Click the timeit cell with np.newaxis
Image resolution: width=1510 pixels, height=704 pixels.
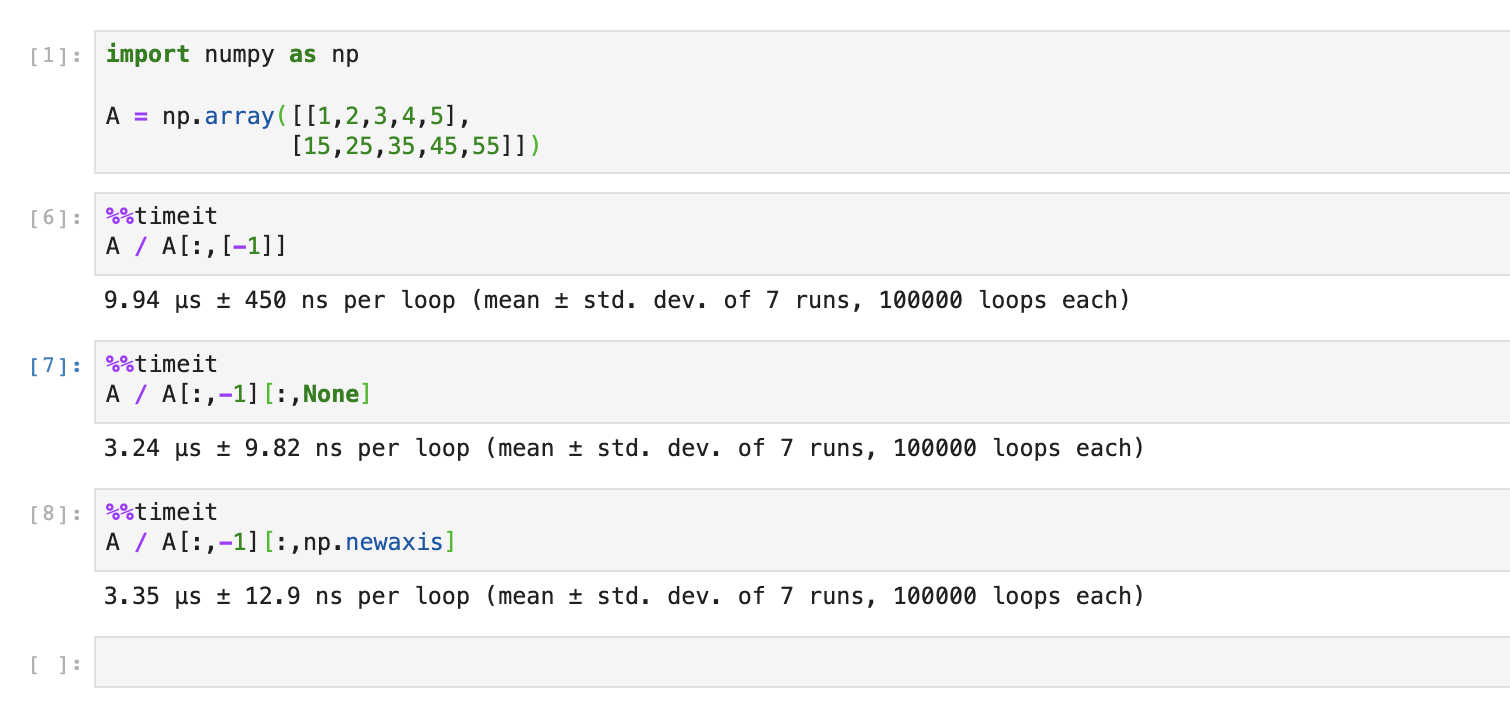point(802,530)
